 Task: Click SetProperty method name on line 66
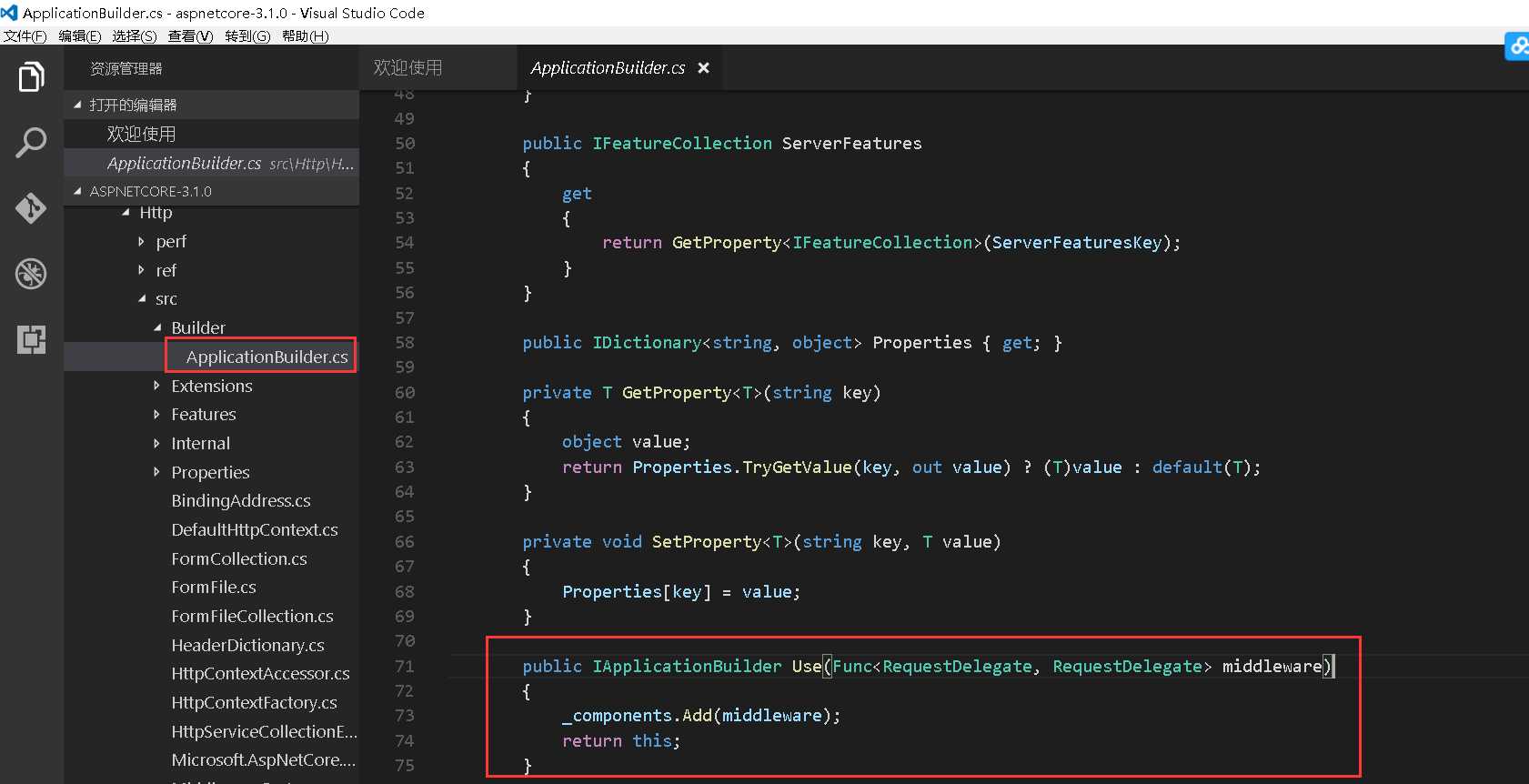pos(706,542)
